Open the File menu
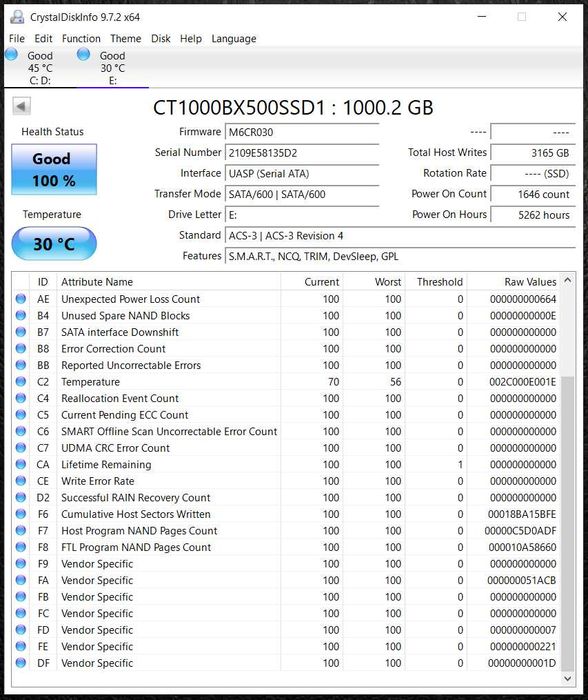The image size is (588, 700). click(17, 39)
